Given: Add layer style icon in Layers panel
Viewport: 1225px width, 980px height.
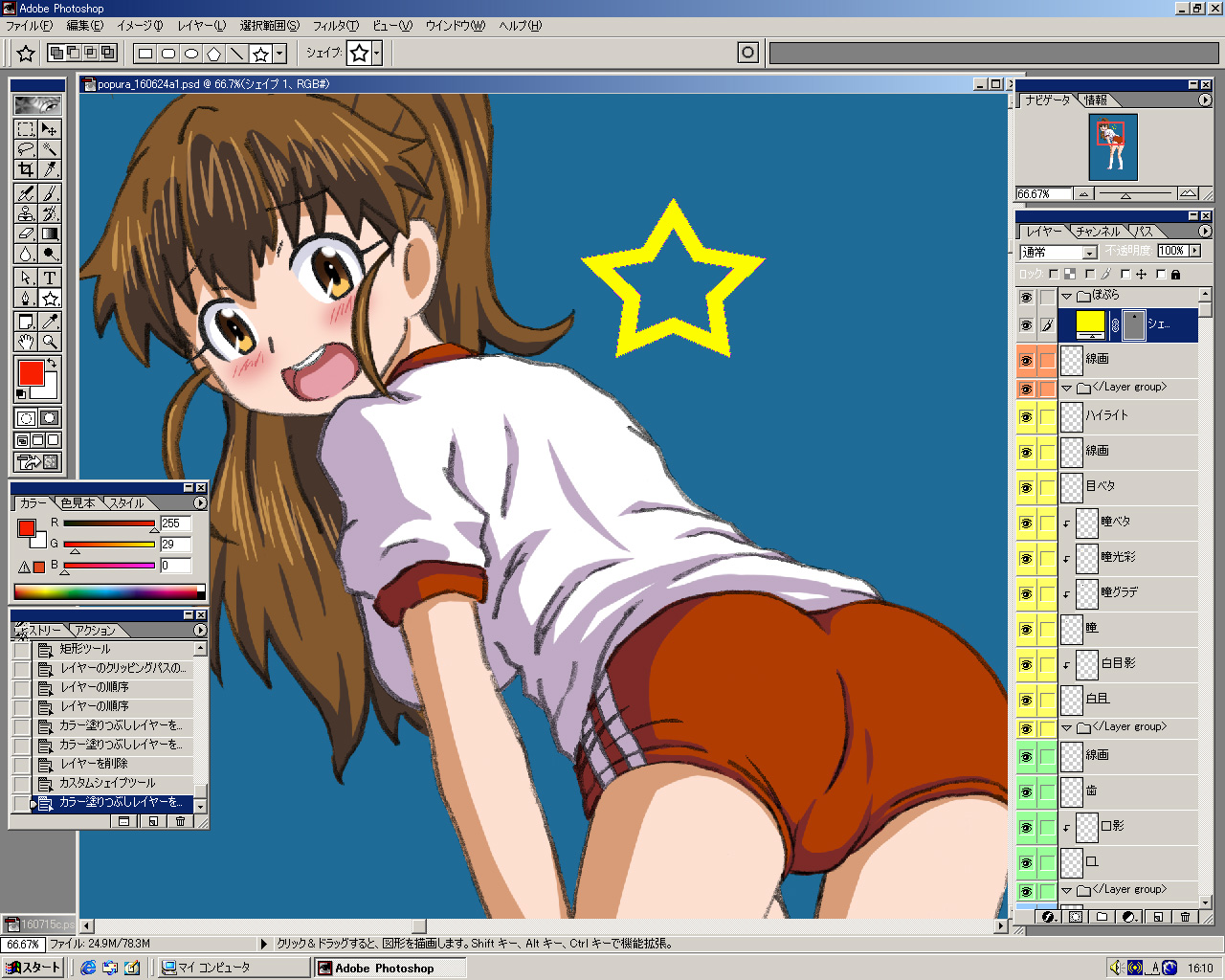Looking at the screenshot, I should [1048, 917].
